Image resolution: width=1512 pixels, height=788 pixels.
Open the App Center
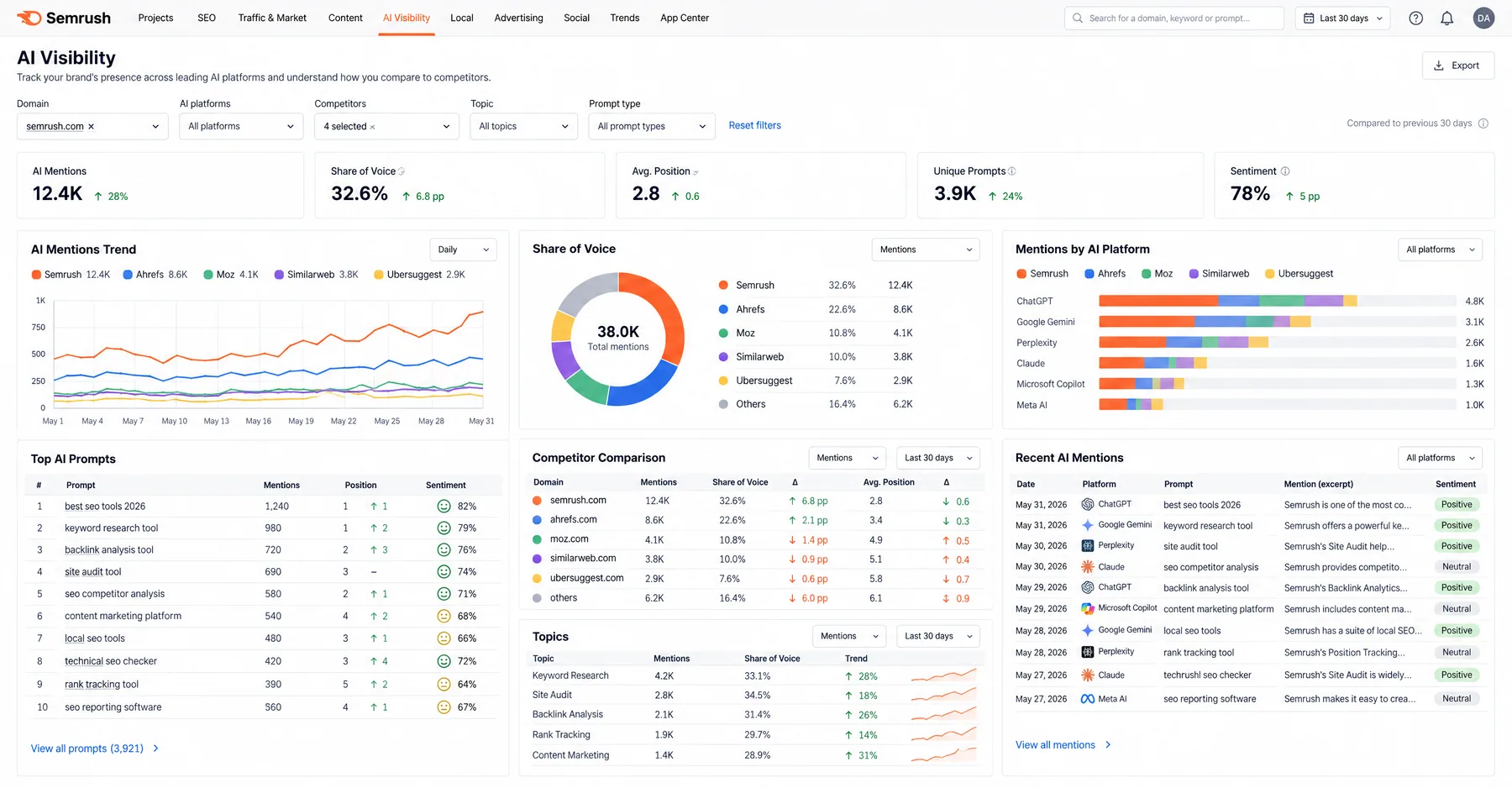(685, 18)
